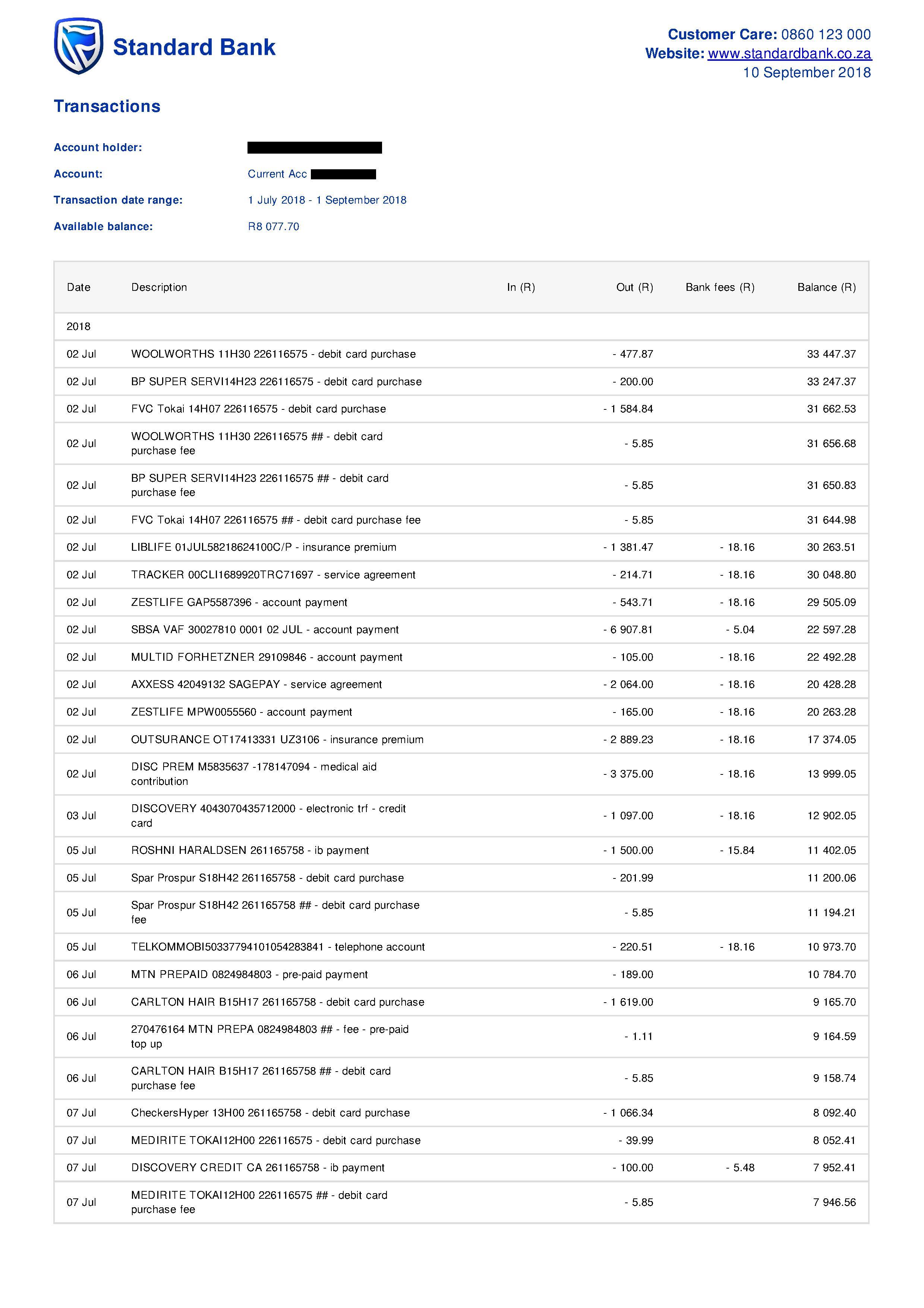Open the www.standardbank.co.za website link
The height and width of the screenshot is (1308, 924).
tap(789, 54)
